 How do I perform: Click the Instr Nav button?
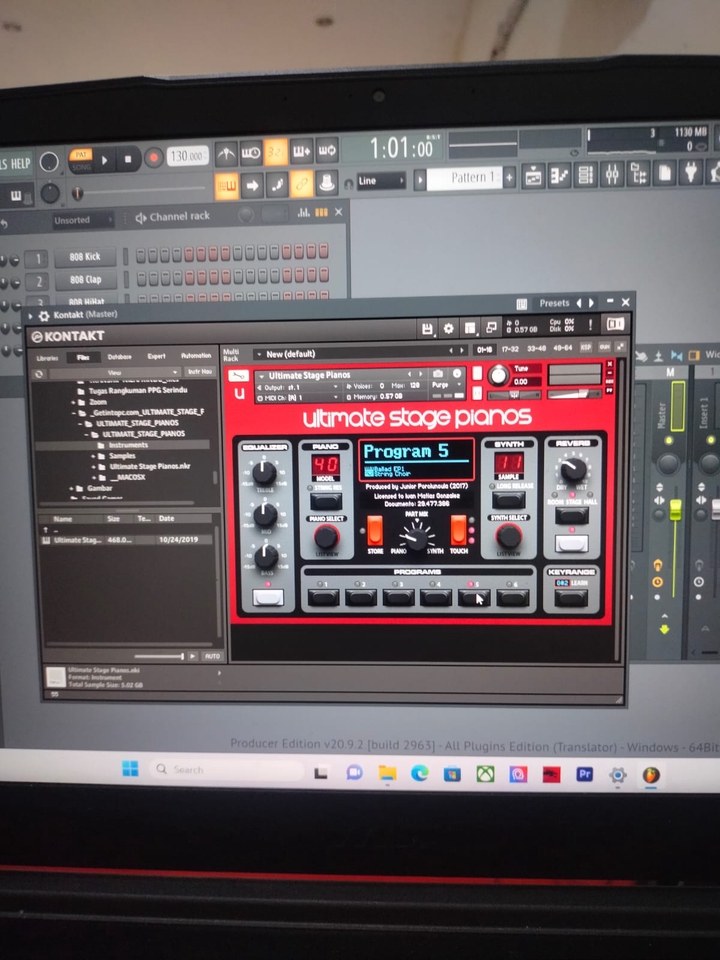[x=200, y=372]
